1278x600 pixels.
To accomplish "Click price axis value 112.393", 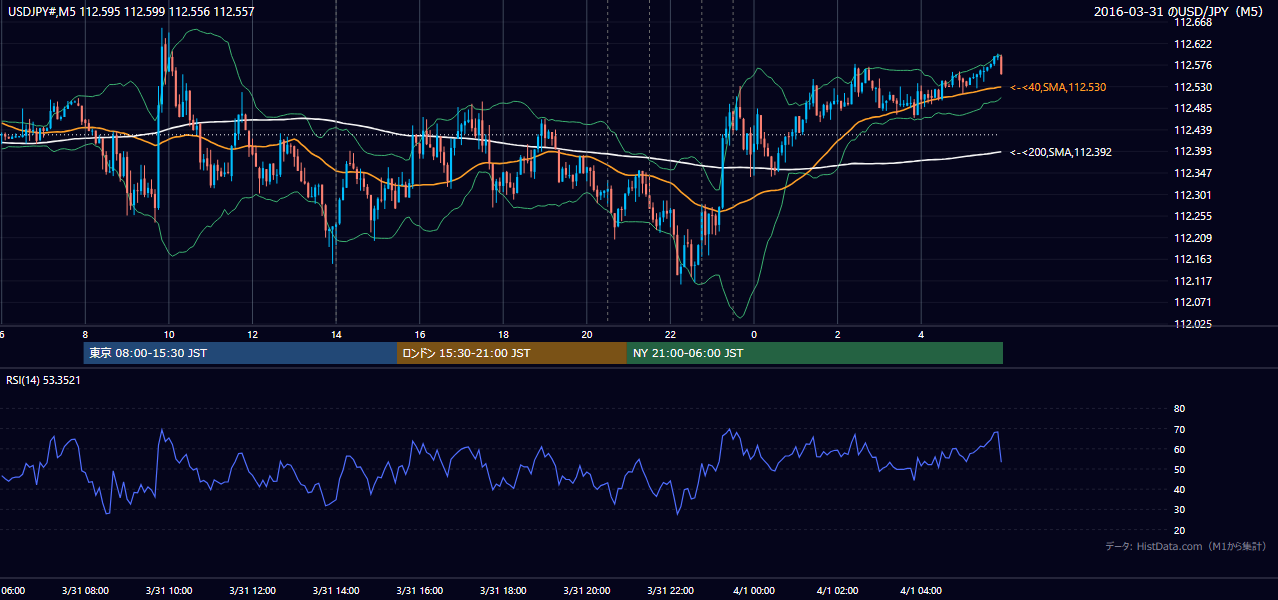I will [1193, 151].
